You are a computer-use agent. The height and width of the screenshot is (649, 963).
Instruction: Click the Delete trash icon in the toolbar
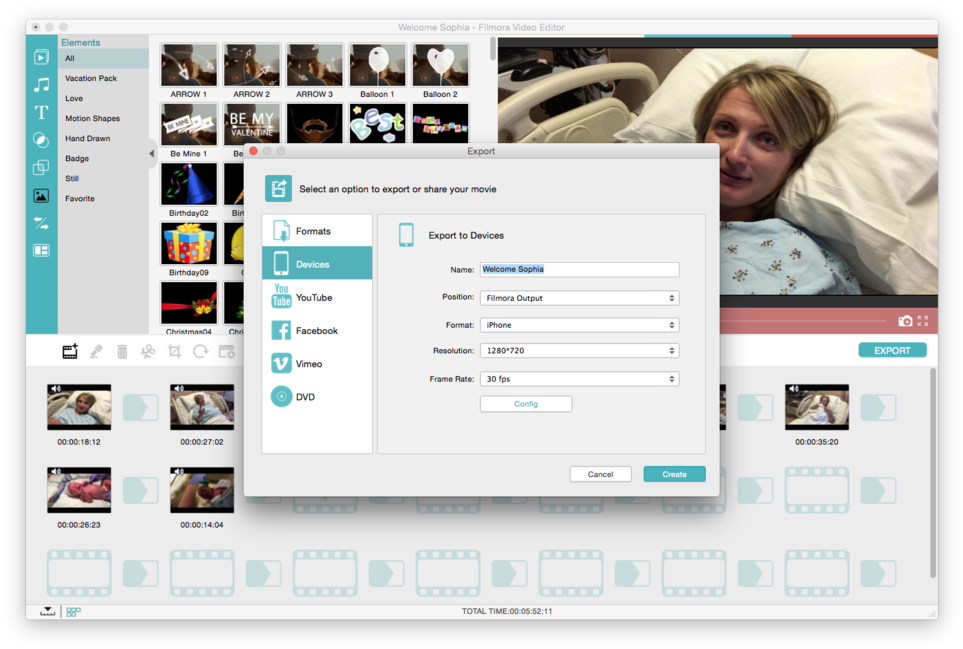pos(123,351)
